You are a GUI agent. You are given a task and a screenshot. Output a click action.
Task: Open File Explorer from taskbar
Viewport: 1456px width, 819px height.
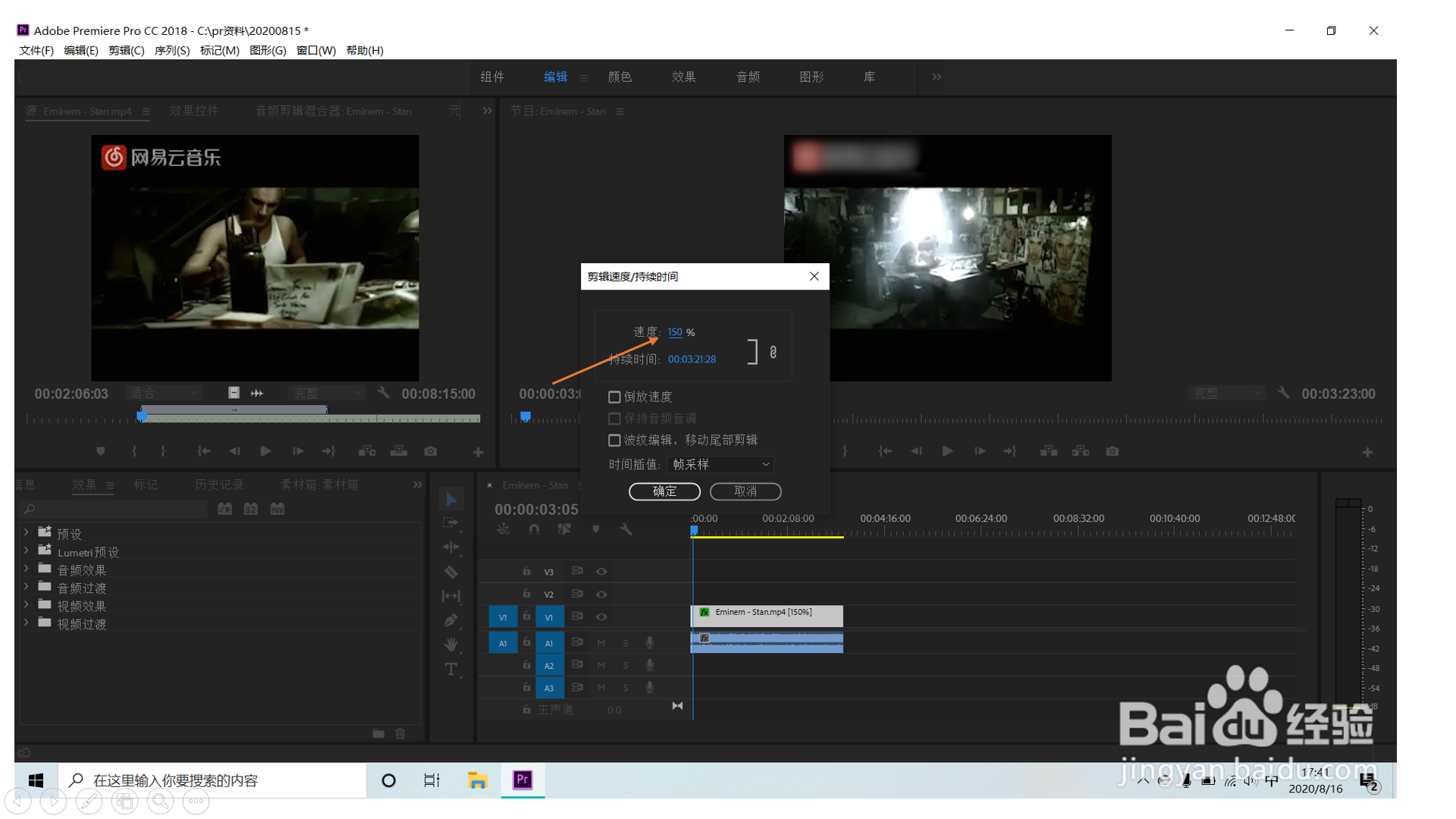coord(477,780)
